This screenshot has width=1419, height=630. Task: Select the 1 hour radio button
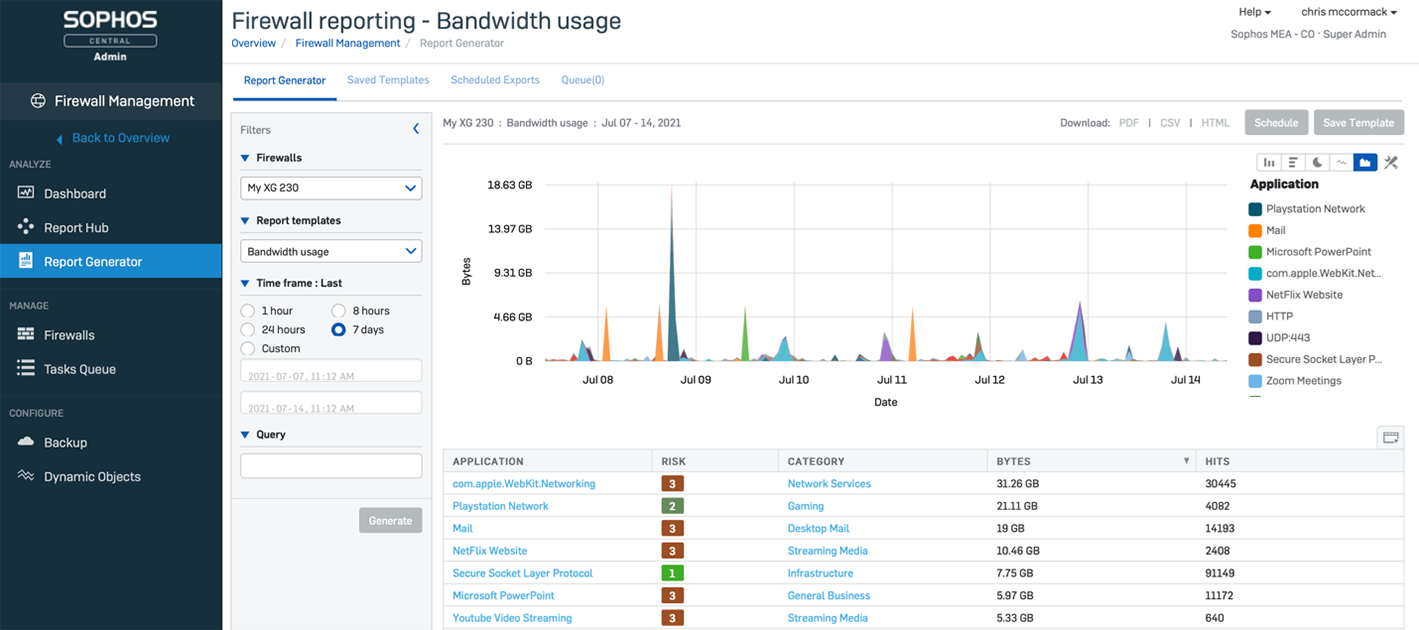[x=246, y=310]
